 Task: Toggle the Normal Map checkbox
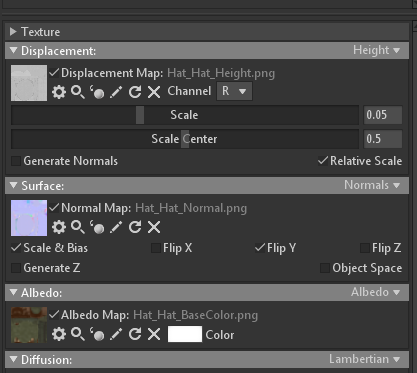tap(54, 208)
